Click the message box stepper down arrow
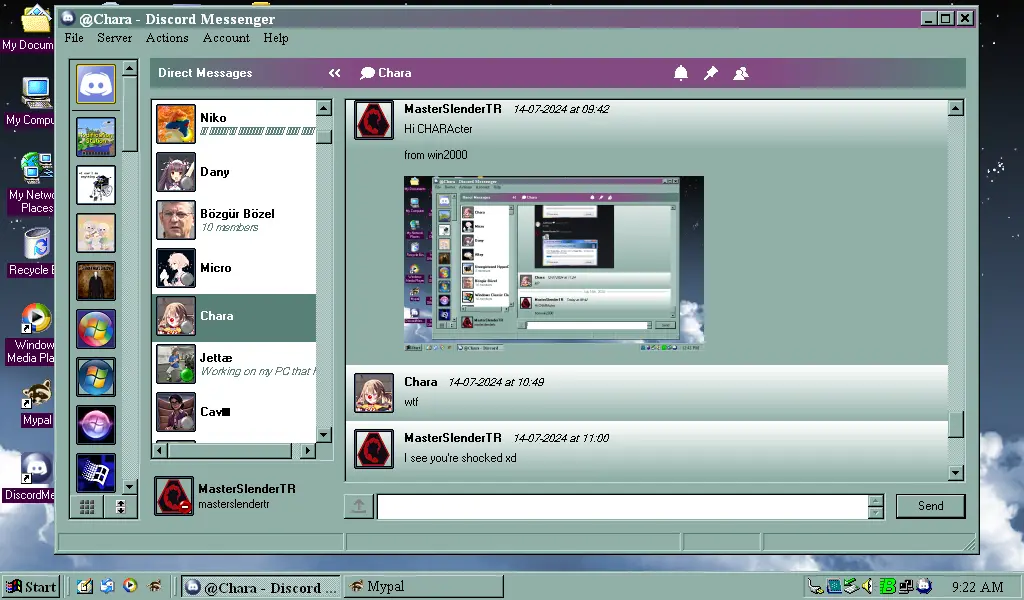 [876, 513]
